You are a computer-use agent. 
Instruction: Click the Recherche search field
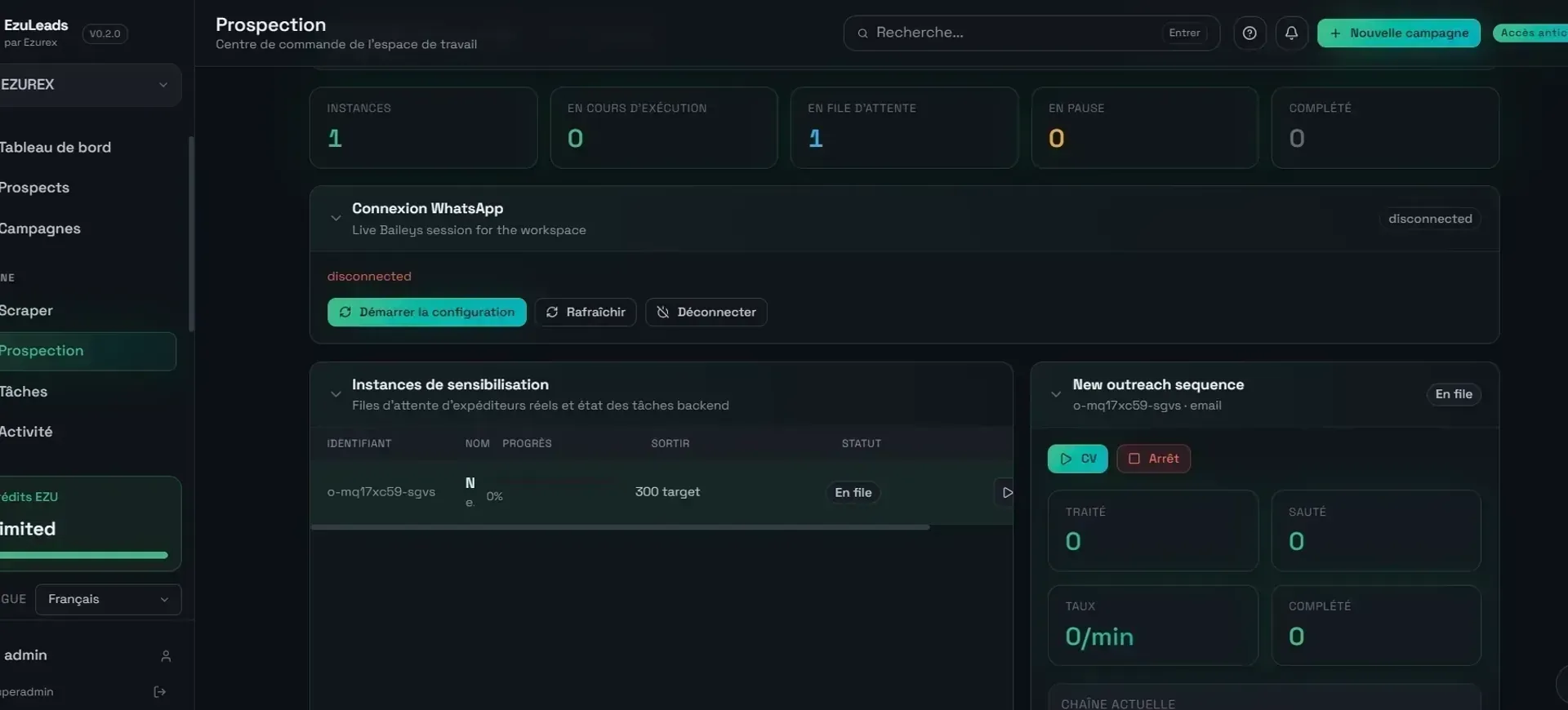pos(1031,33)
